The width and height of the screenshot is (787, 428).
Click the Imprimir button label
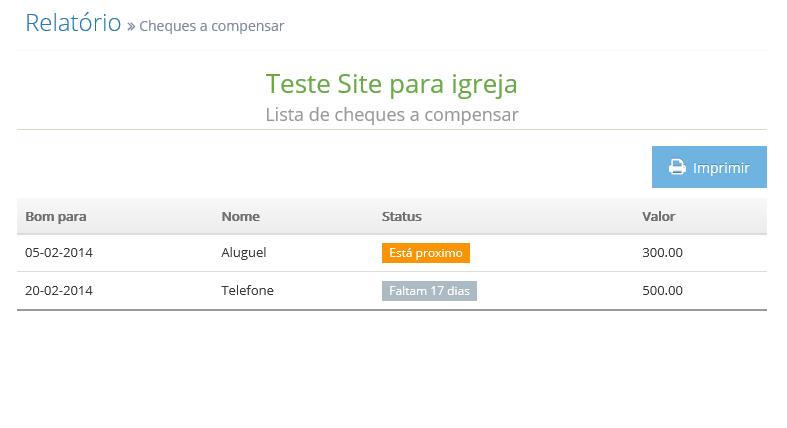[x=721, y=168]
